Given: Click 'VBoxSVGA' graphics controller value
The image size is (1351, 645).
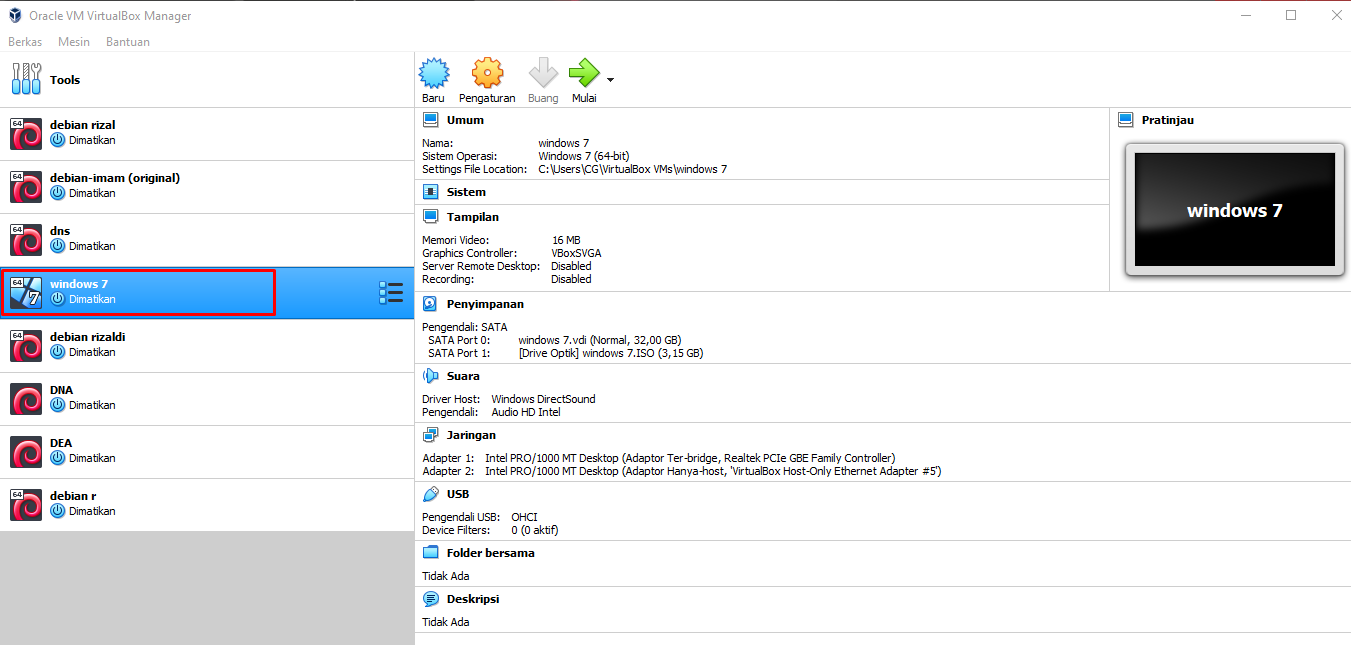Looking at the screenshot, I should coord(576,253).
